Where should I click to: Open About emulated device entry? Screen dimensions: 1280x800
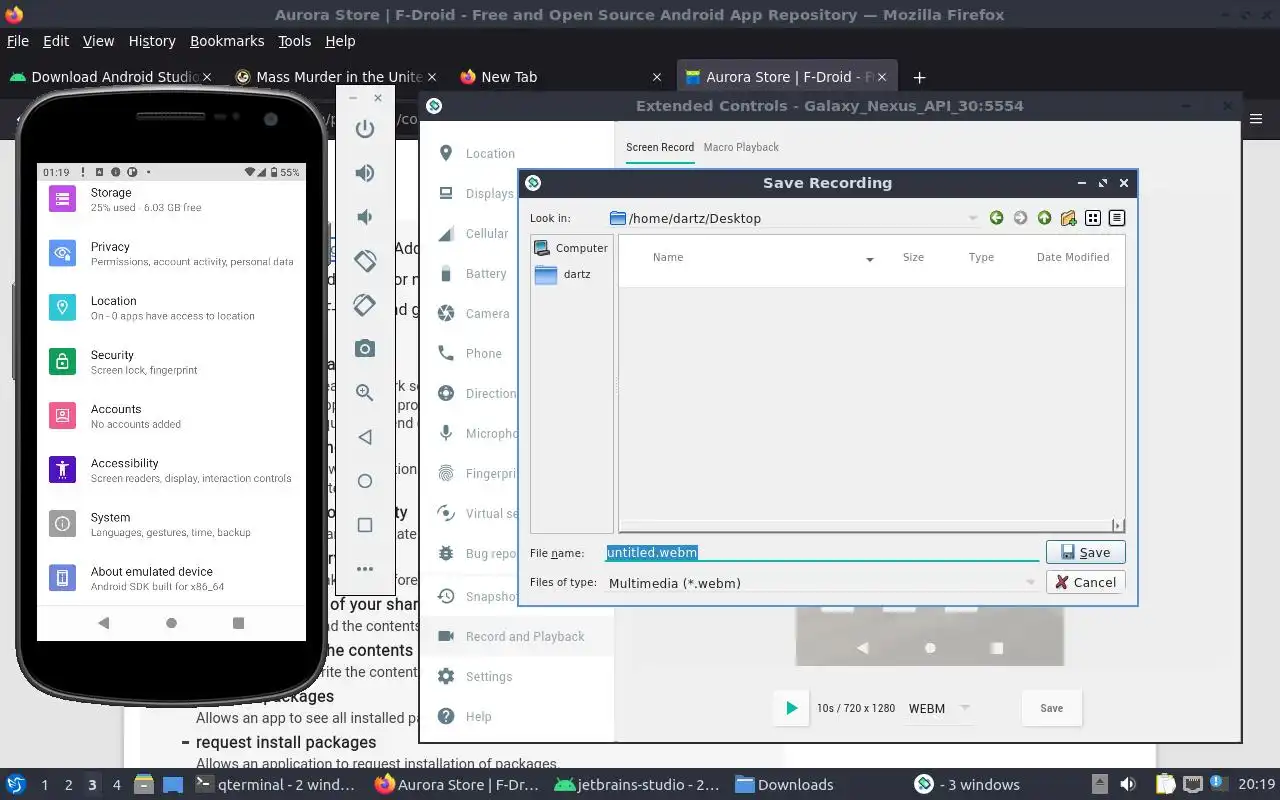pyautogui.click(x=171, y=577)
